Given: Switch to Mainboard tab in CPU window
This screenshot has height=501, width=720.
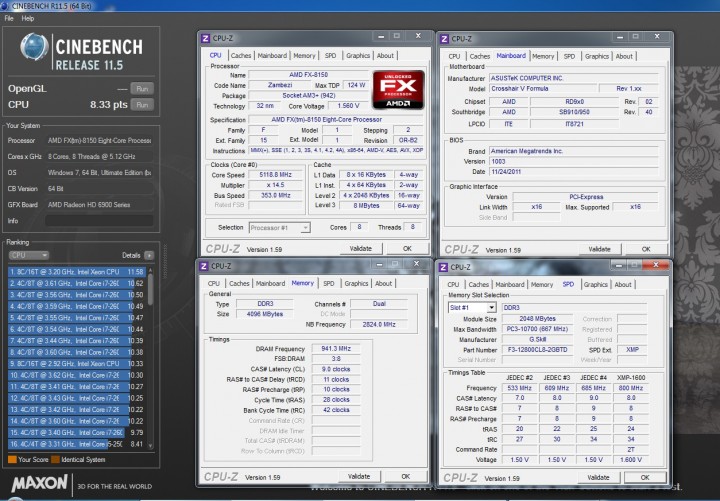Looking at the screenshot, I should pyautogui.click(x=272, y=56).
